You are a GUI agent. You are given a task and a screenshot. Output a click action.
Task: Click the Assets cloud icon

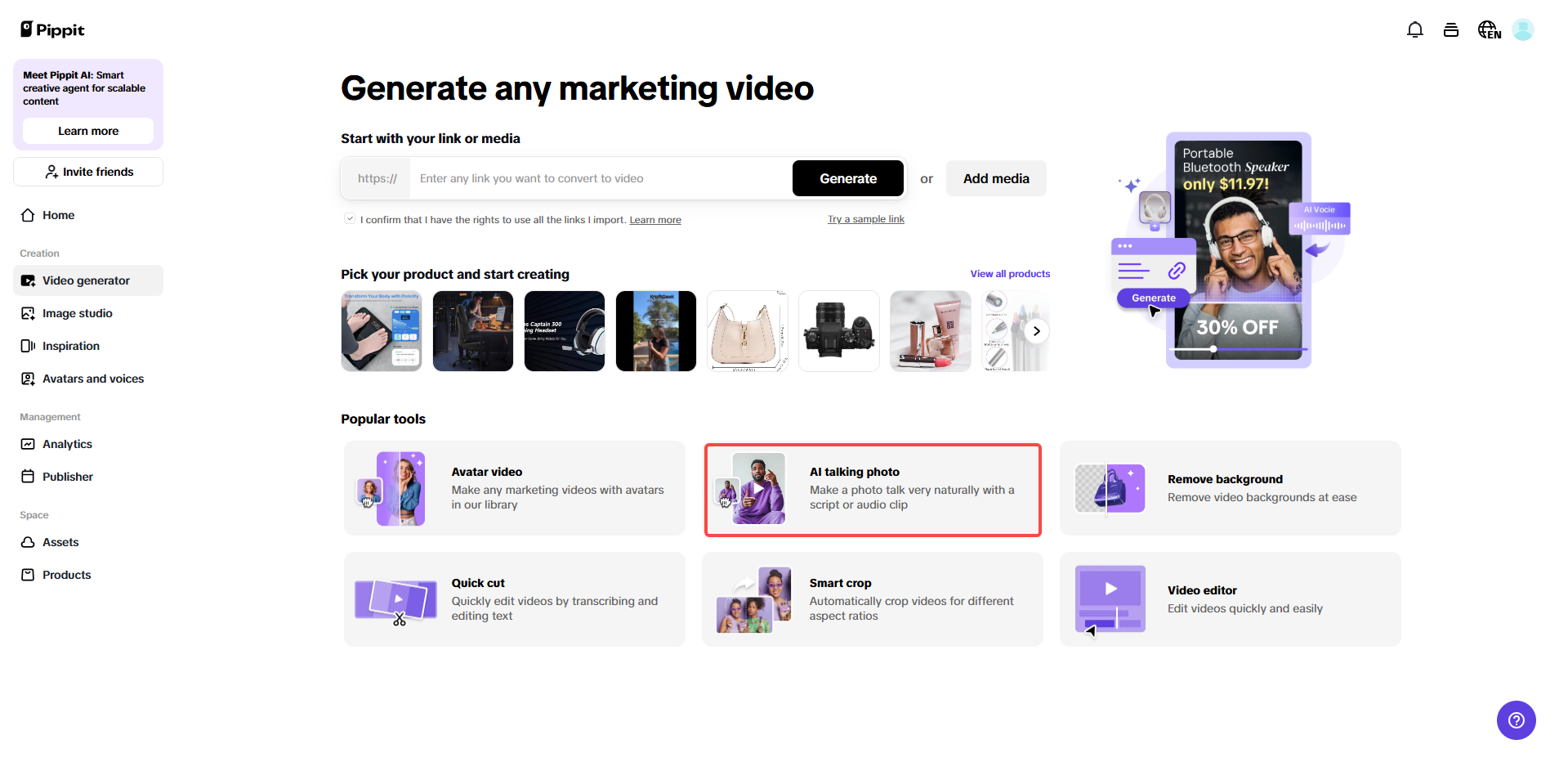coord(28,542)
